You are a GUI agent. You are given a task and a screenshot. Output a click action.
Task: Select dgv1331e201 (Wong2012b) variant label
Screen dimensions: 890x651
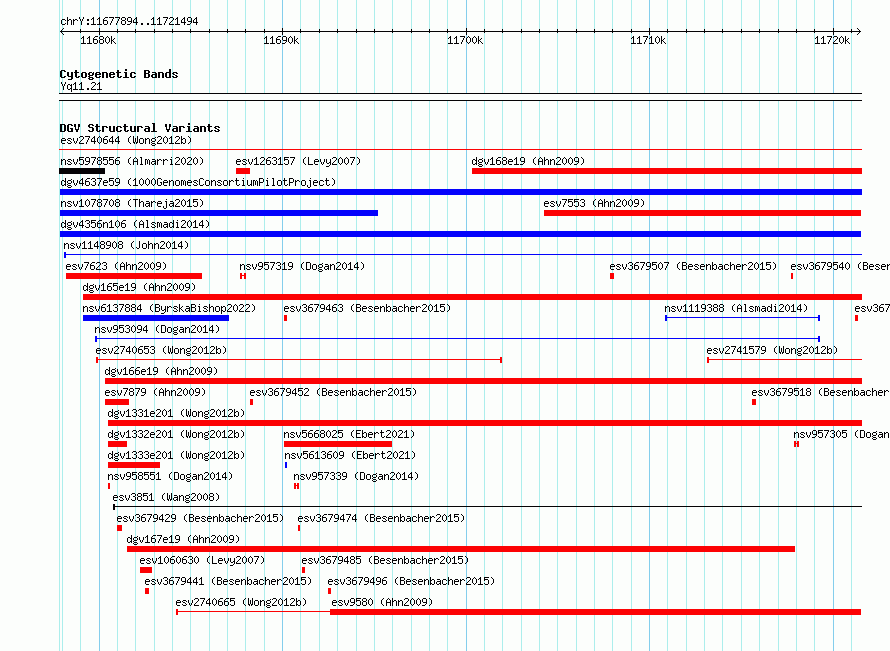point(176,413)
